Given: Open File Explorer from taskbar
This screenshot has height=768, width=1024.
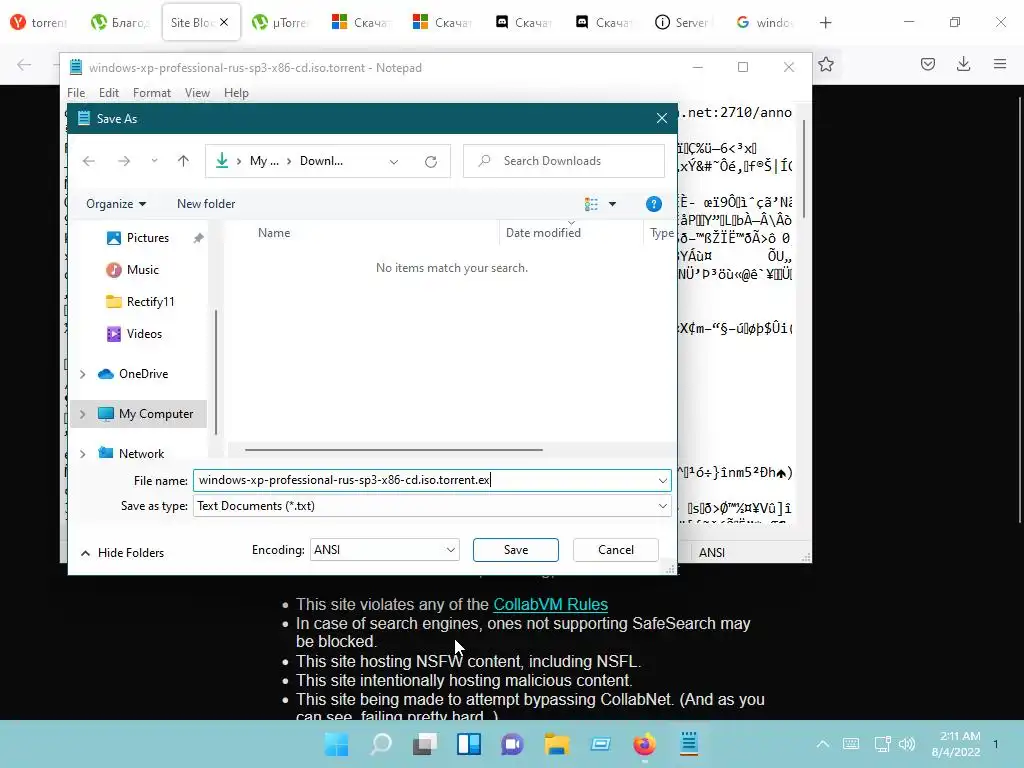Looking at the screenshot, I should point(556,744).
